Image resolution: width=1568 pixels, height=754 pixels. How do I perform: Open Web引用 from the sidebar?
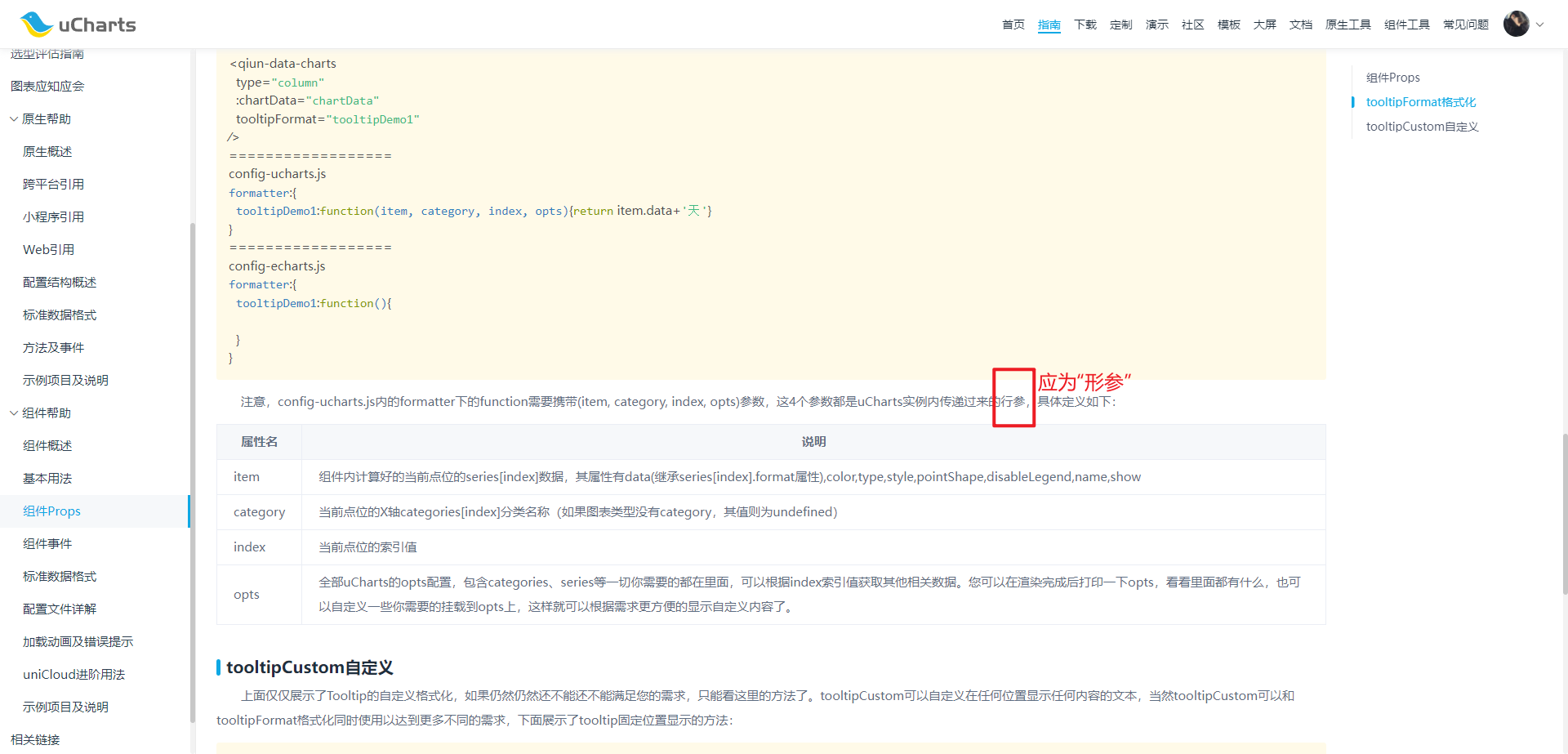click(49, 249)
